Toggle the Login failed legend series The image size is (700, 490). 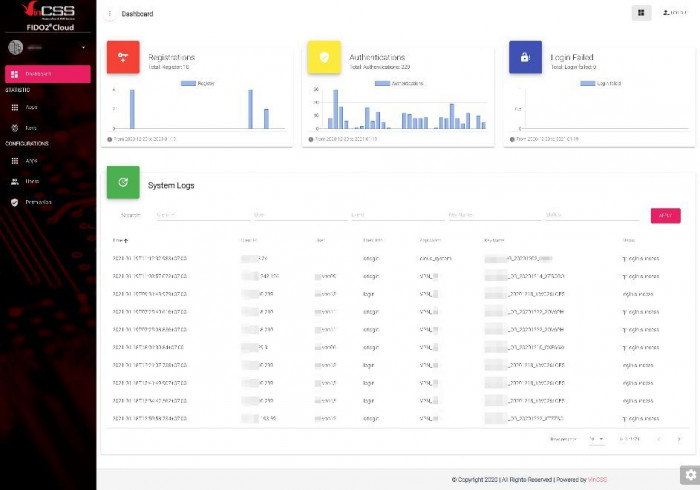(601, 83)
